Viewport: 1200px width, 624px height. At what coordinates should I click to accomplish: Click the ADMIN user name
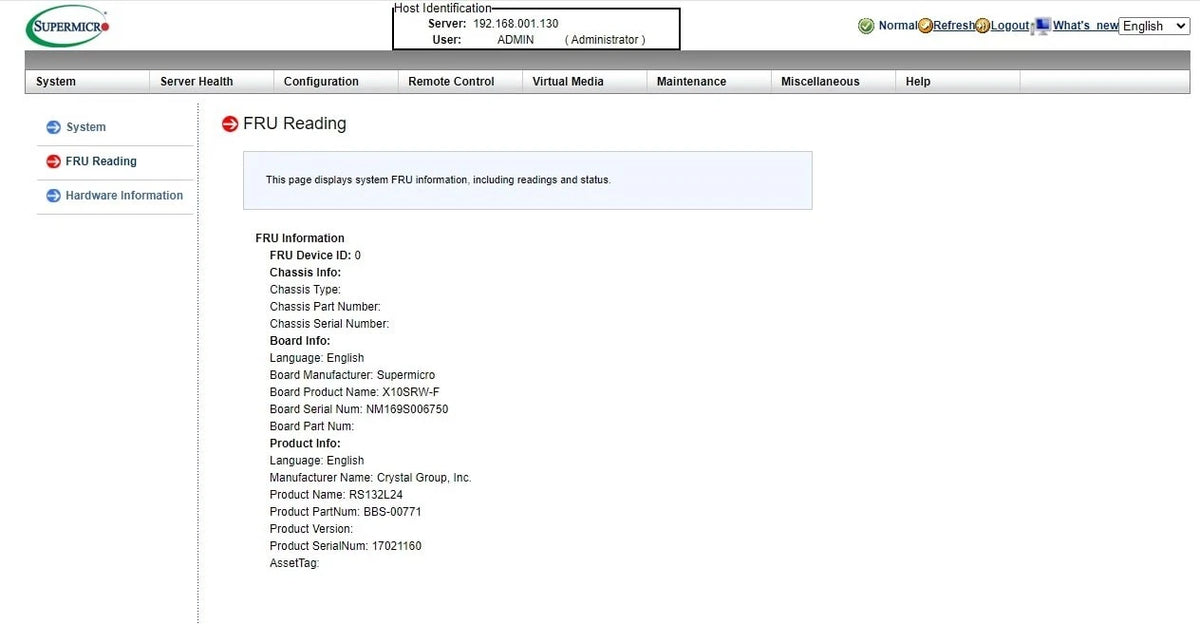516,40
